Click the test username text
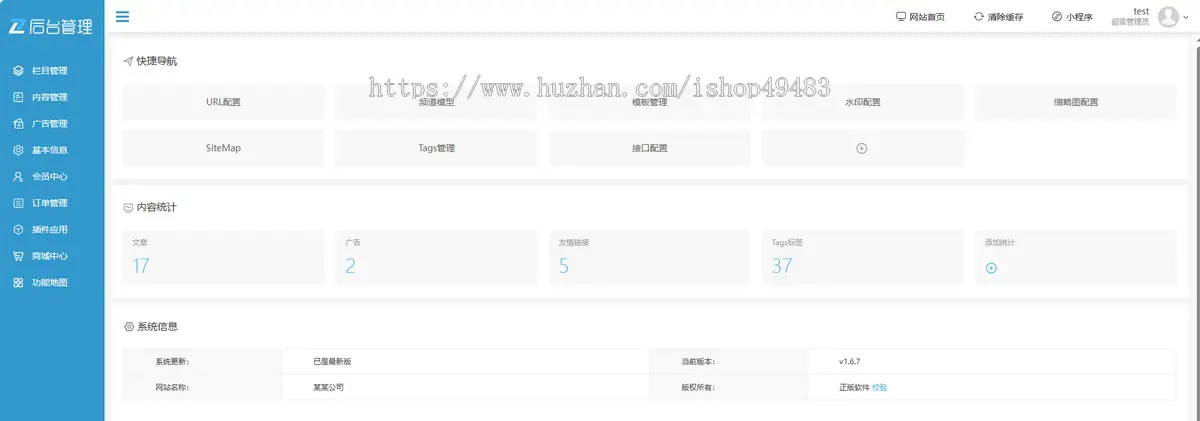Viewport: 1200px width, 421px height. click(1140, 11)
